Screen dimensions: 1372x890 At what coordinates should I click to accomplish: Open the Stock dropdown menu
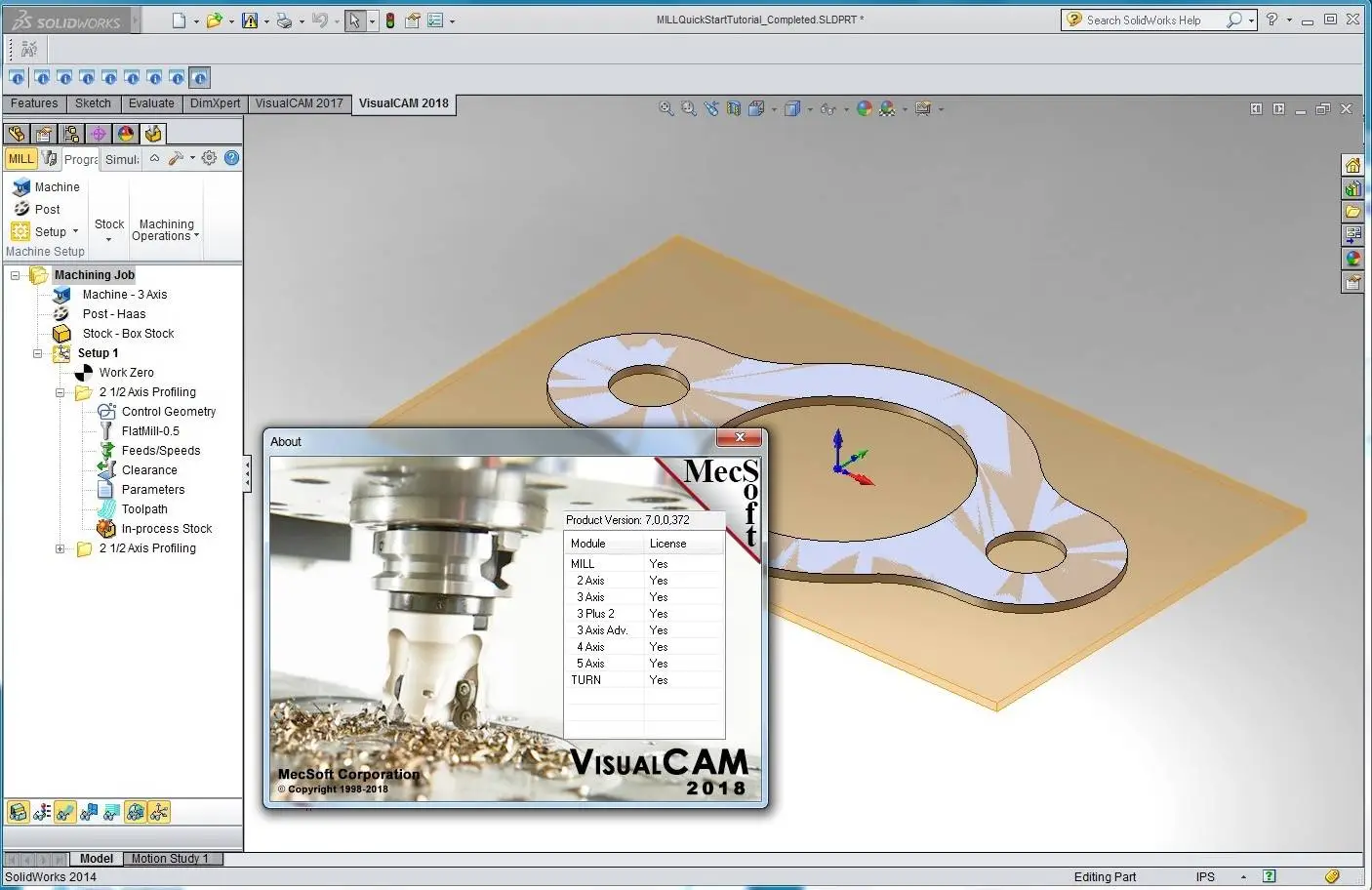pos(108,230)
